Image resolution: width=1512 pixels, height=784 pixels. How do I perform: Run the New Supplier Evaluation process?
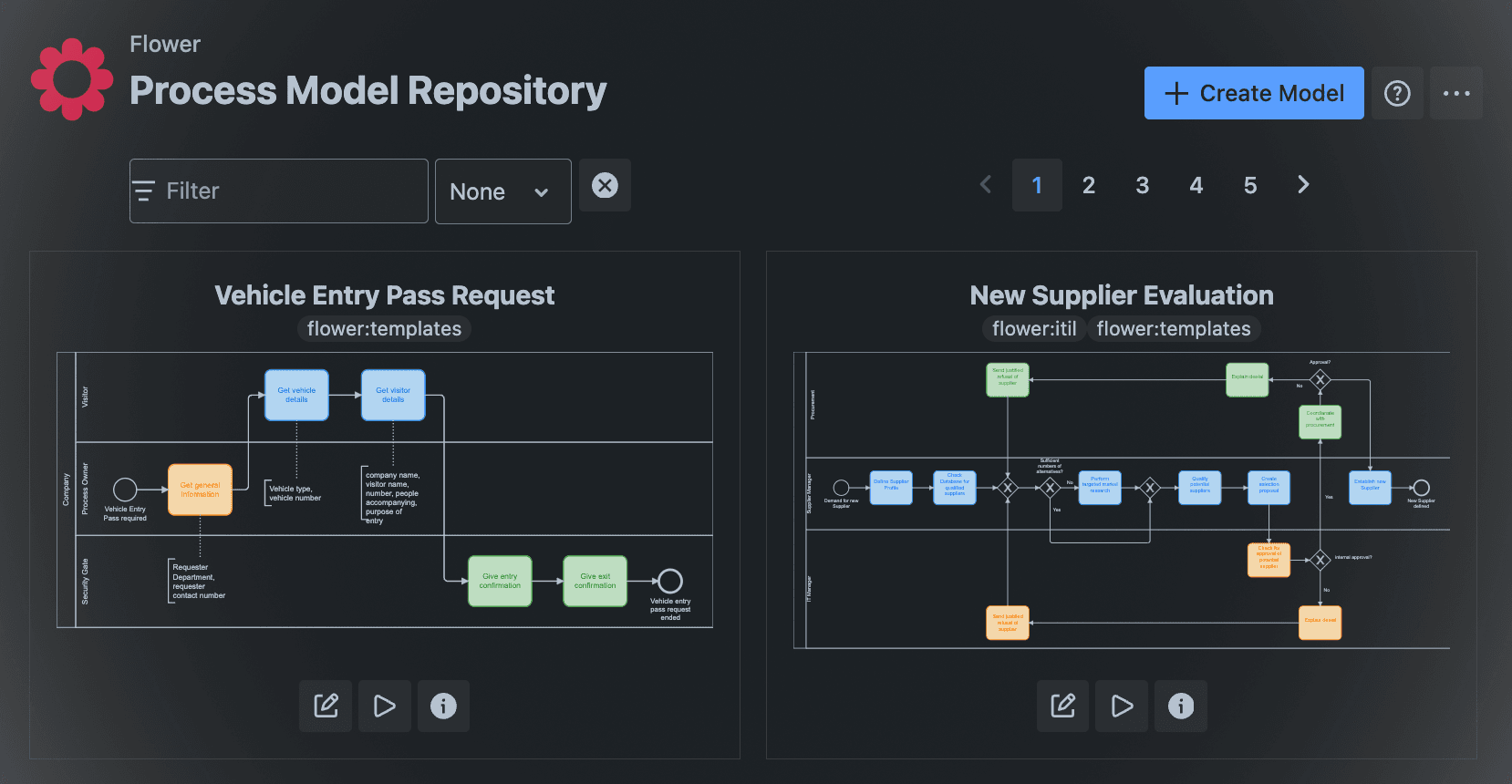tap(1122, 706)
